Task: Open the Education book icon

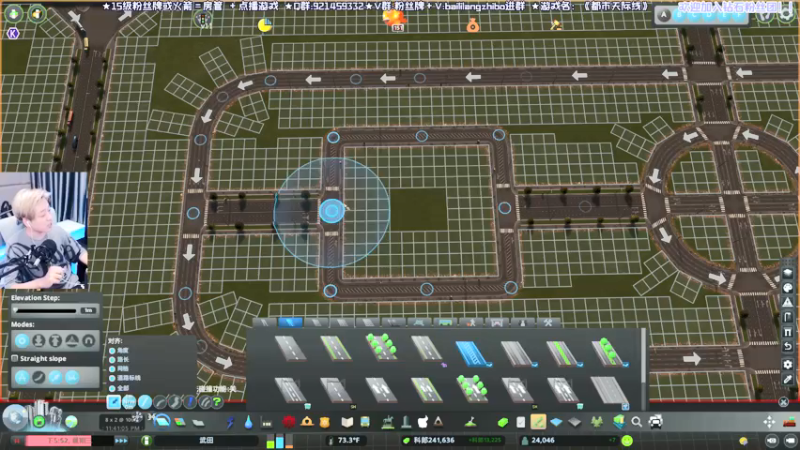Action: point(347,422)
